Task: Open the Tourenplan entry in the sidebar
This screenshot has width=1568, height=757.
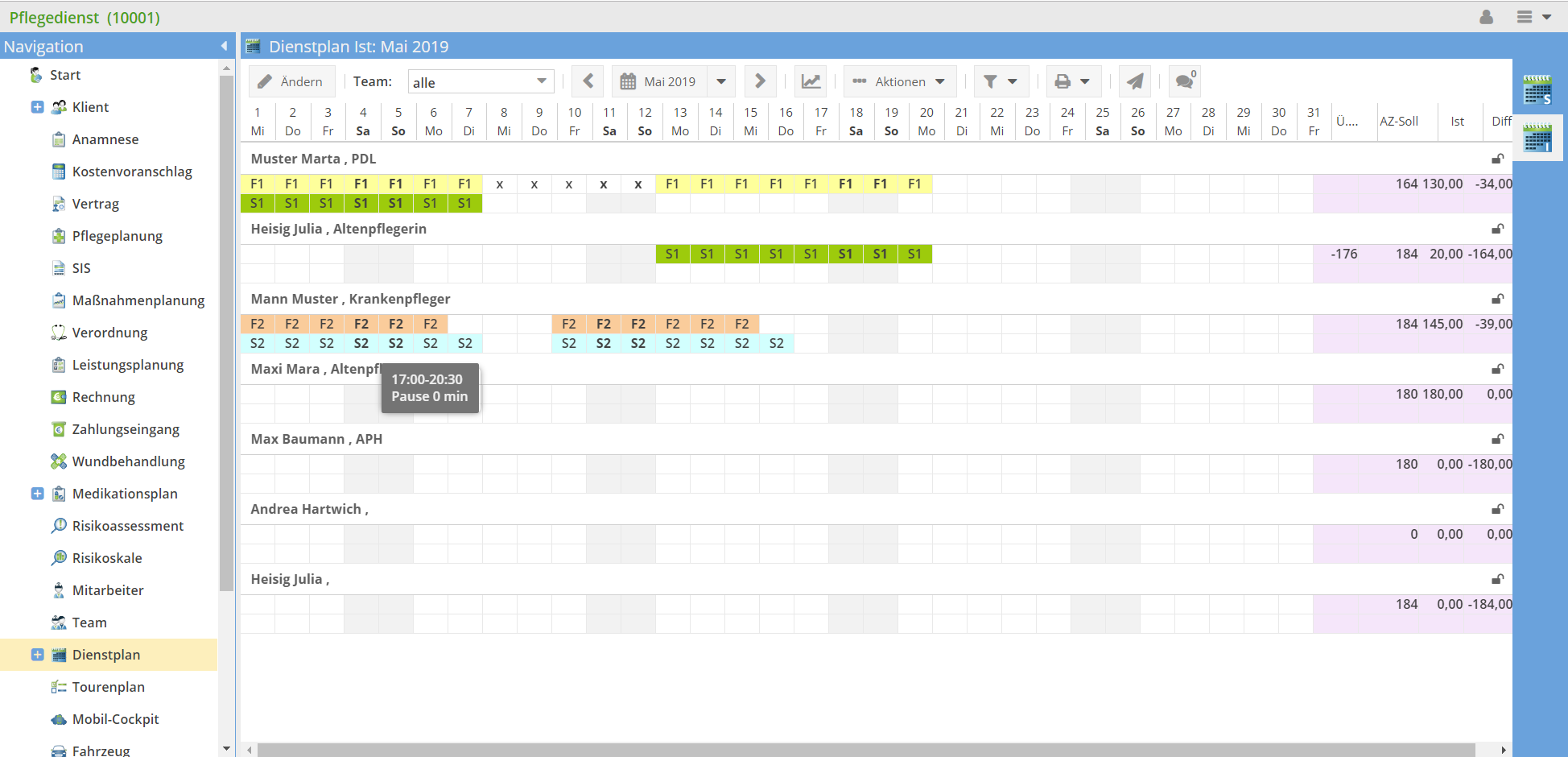Action: coord(109,686)
